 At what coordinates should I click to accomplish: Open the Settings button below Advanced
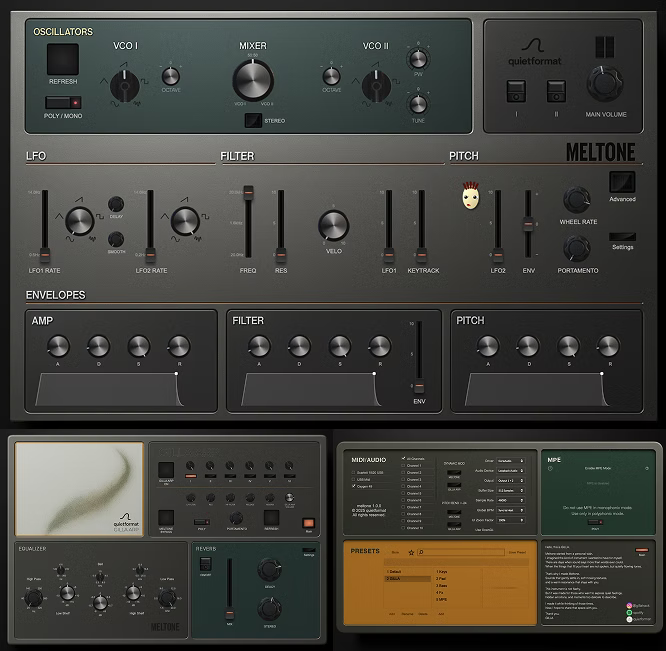622,237
